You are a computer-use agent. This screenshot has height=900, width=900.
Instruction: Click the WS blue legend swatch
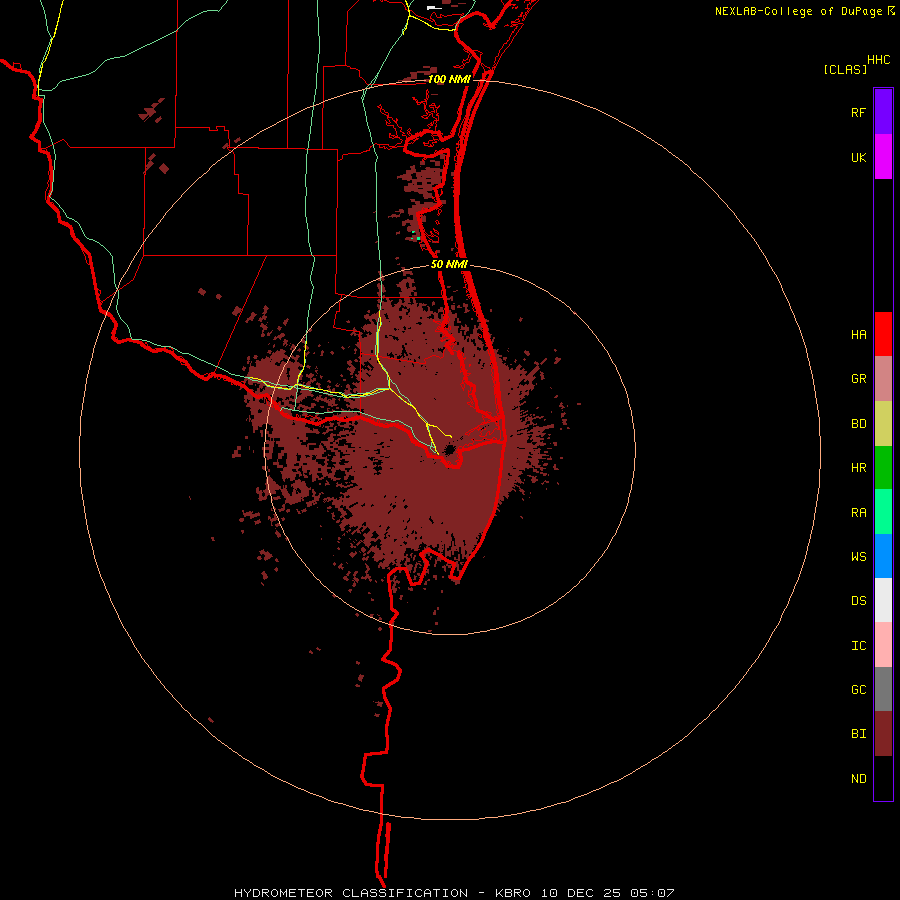[883, 556]
